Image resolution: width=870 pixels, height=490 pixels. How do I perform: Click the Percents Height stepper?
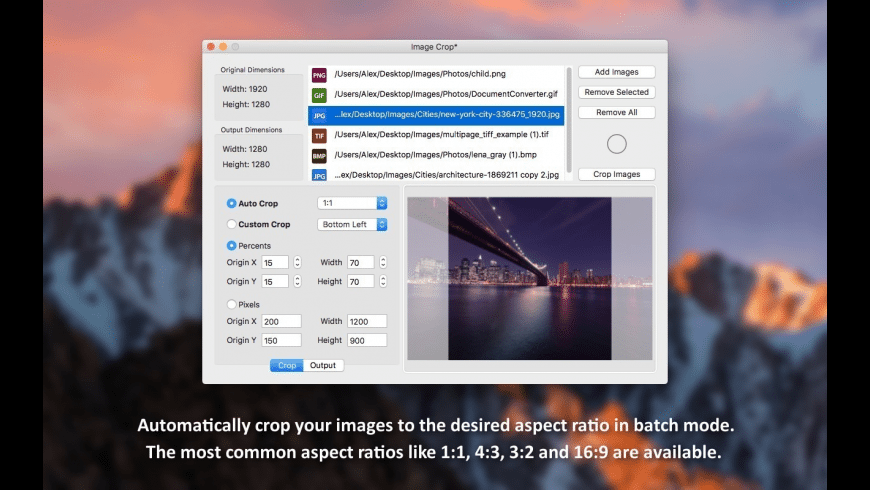(x=383, y=281)
